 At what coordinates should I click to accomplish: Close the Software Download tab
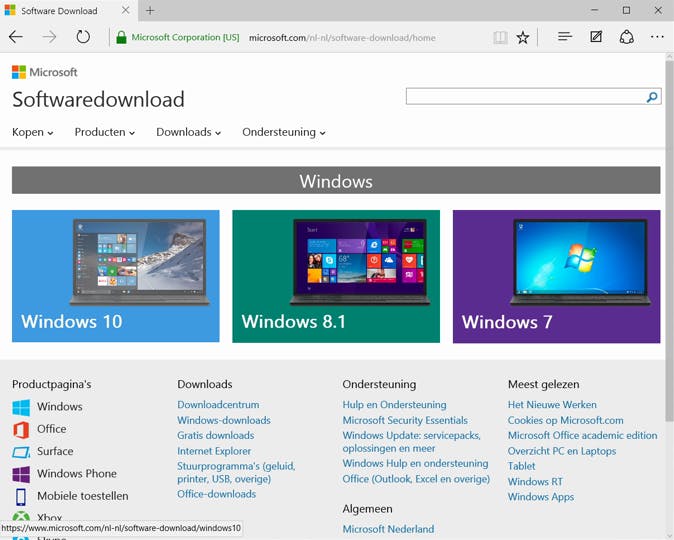(x=126, y=10)
